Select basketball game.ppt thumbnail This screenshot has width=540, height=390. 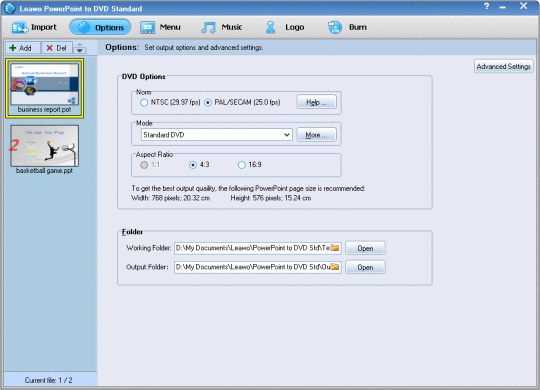click(x=44, y=146)
